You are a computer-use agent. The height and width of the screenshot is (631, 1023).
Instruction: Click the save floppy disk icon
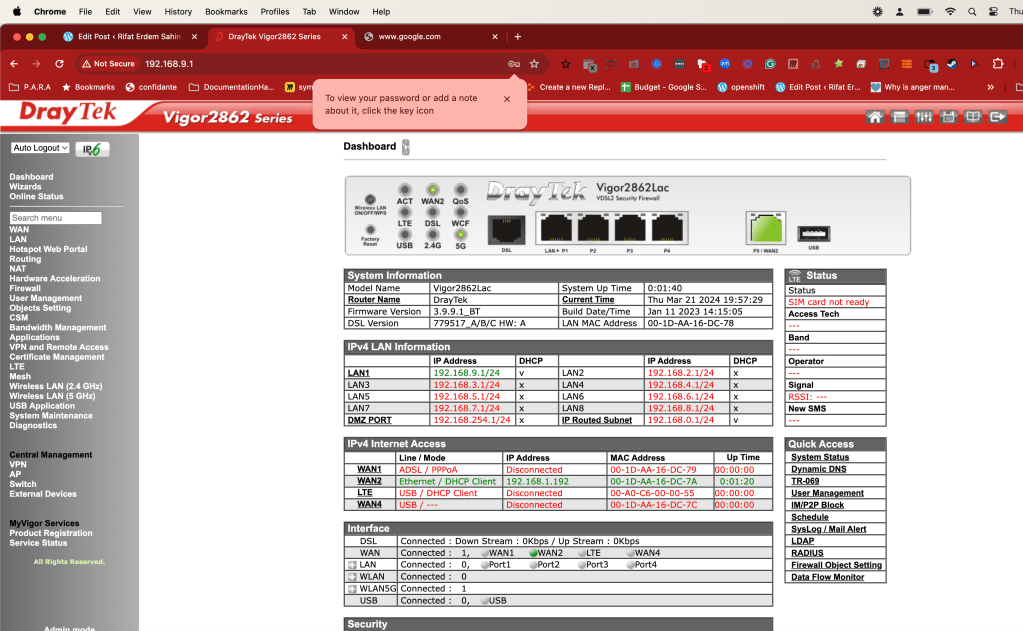tap(948, 117)
